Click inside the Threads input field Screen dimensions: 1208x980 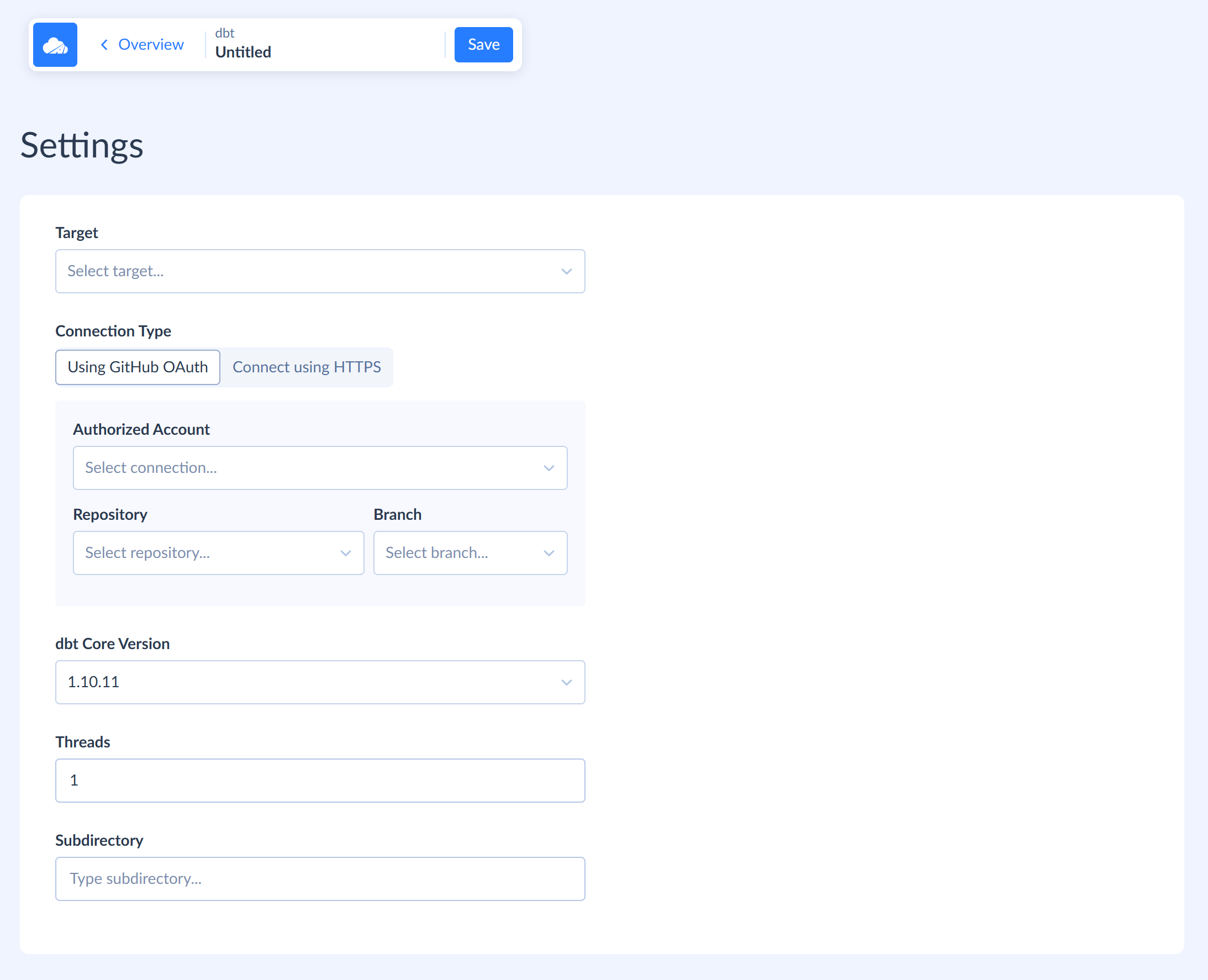[x=320, y=780]
